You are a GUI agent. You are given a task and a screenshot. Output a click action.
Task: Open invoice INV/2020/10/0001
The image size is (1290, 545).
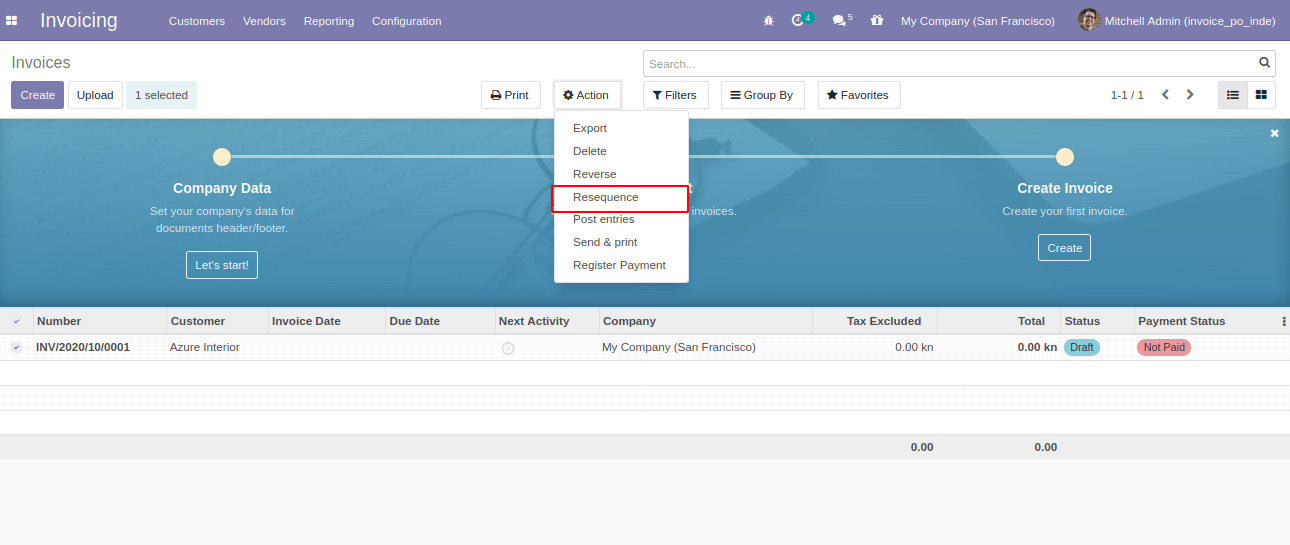(x=83, y=347)
